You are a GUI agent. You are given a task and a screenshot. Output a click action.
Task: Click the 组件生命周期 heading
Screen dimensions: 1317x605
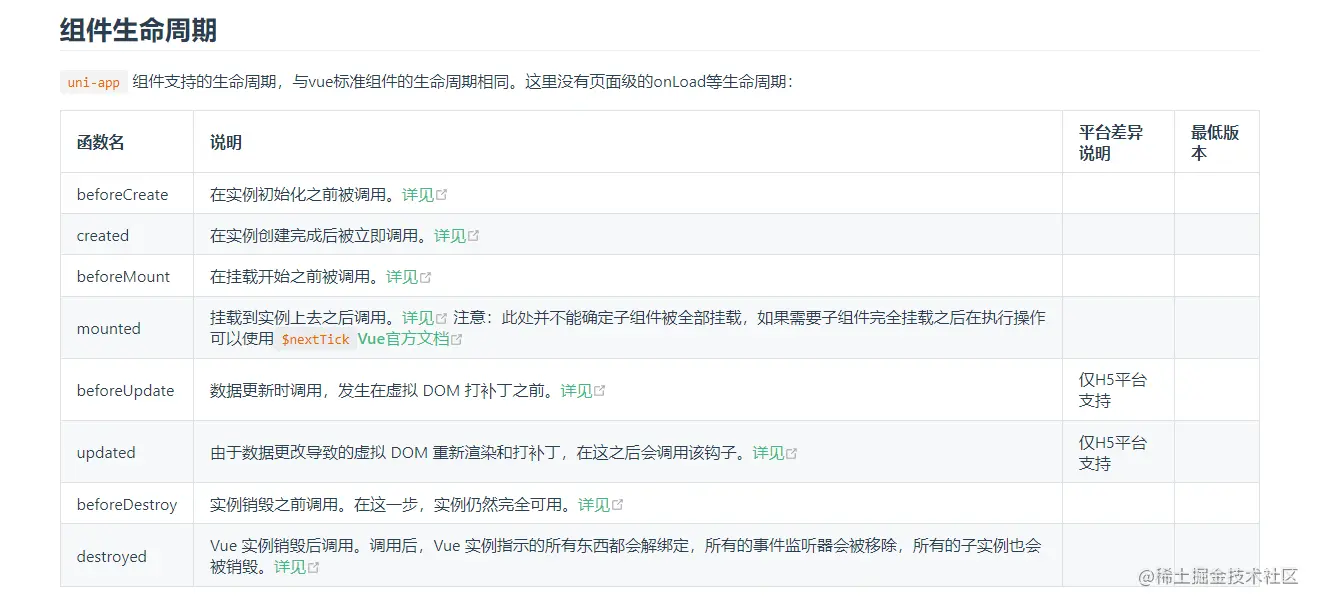138,29
